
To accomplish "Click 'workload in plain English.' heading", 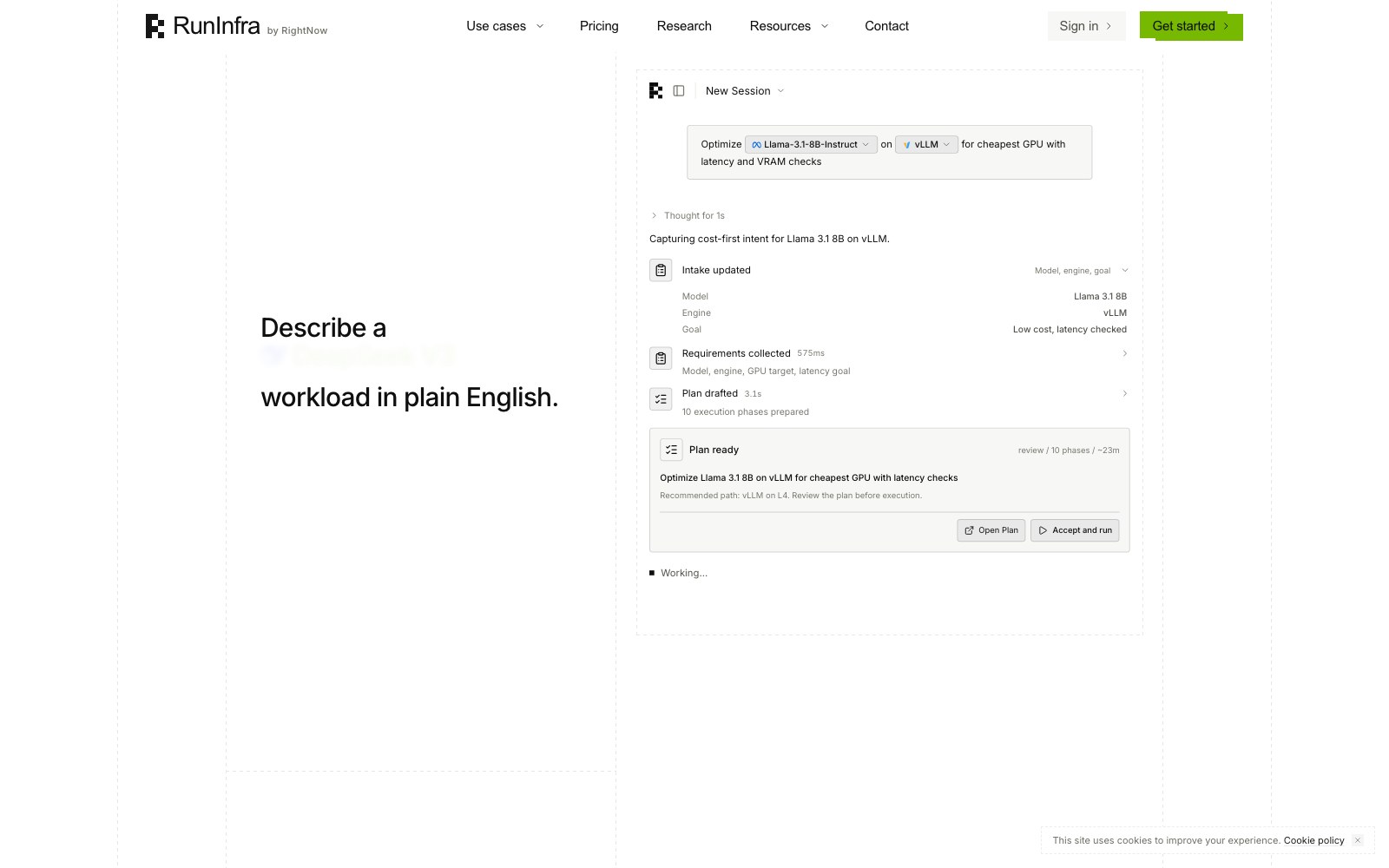I will pyautogui.click(x=410, y=398).
